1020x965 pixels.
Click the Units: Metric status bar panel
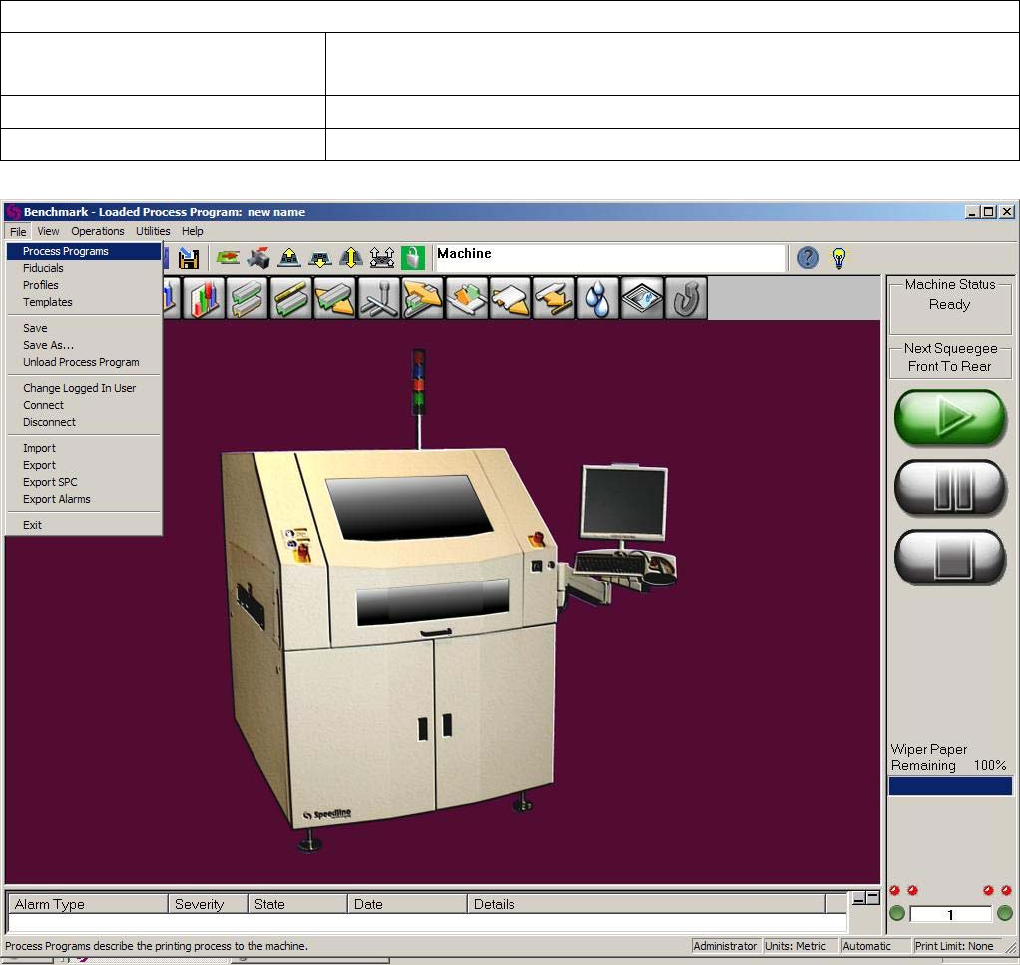(x=797, y=946)
